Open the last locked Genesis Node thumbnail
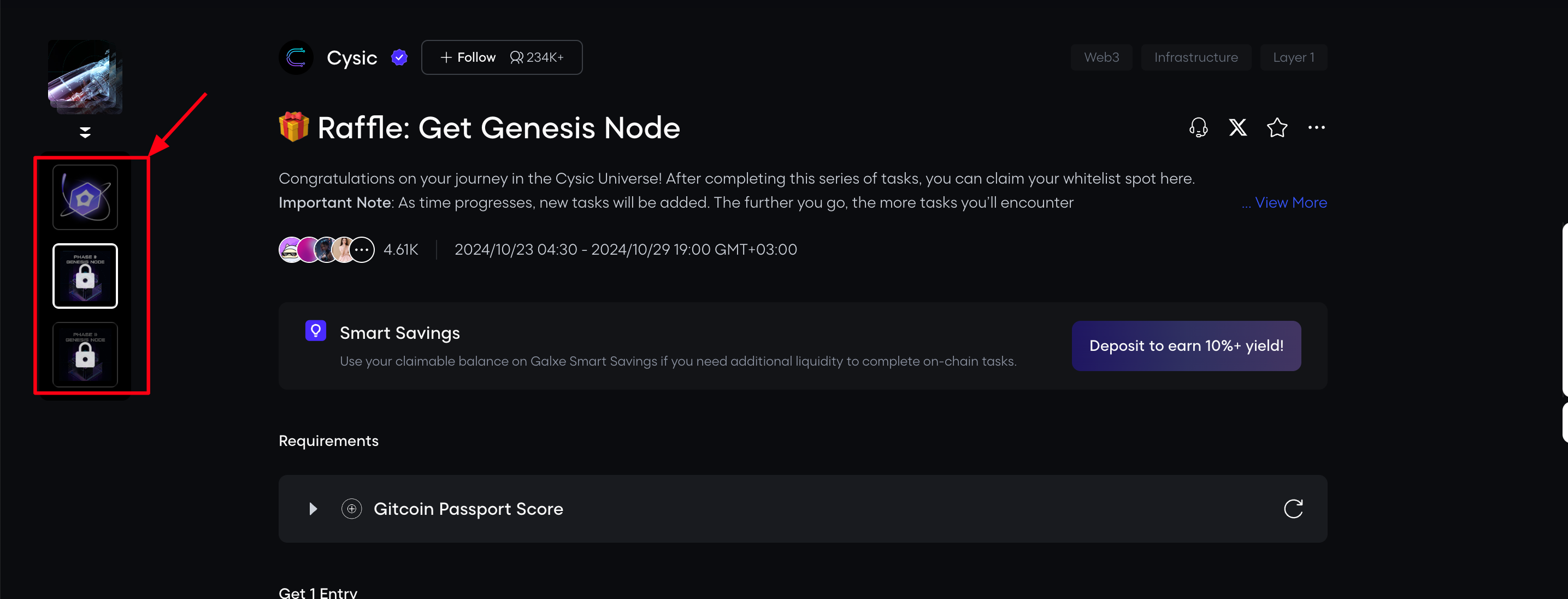Image resolution: width=1568 pixels, height=599 pixels. click(x=85, y=354)
